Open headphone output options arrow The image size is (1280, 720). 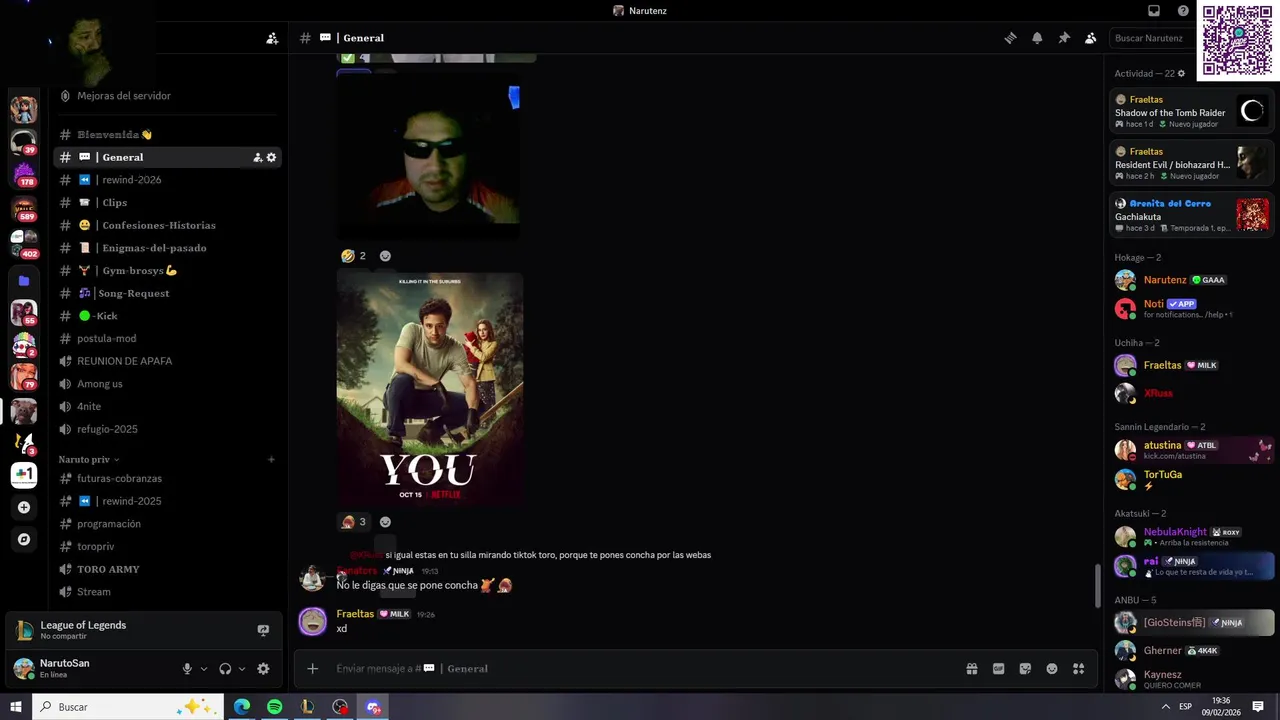pos(242,669)
